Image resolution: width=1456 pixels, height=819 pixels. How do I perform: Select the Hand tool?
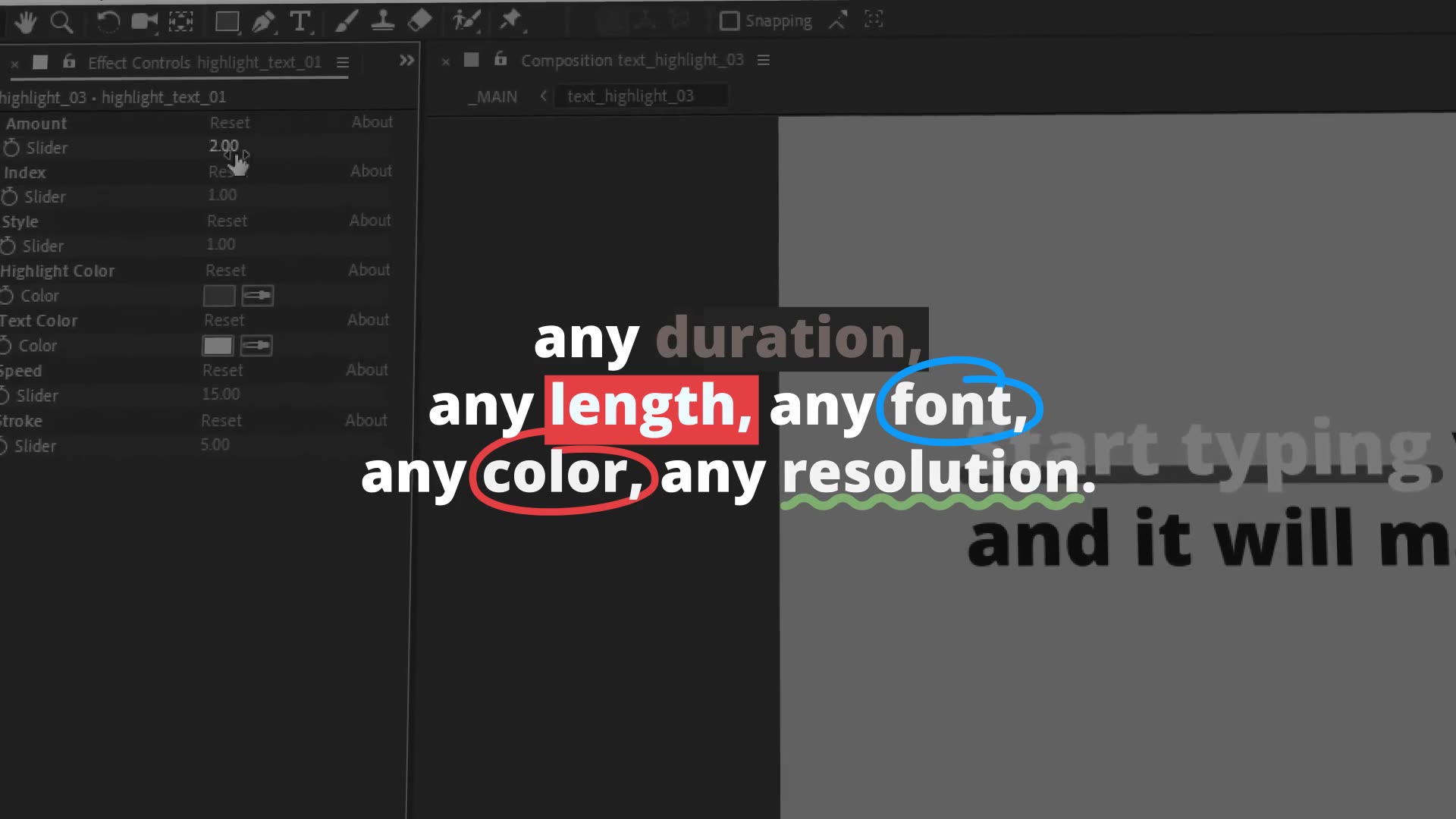click(x=25, y=22)
